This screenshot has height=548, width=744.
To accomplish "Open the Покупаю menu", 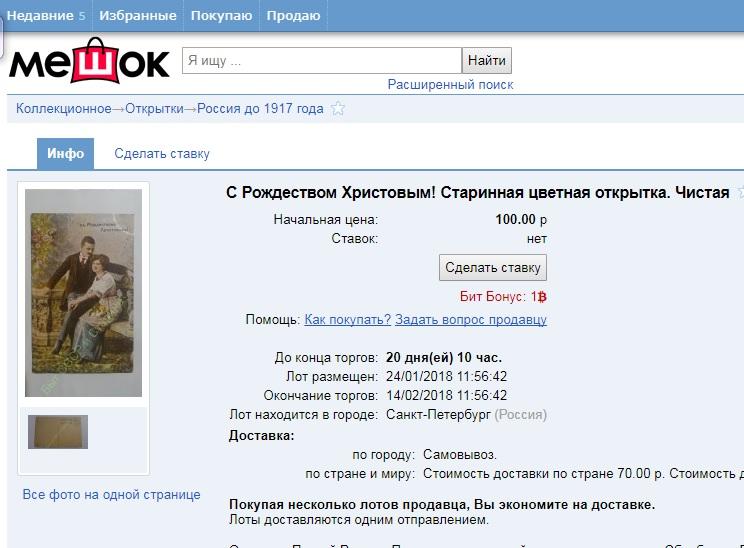I will 221,16.
